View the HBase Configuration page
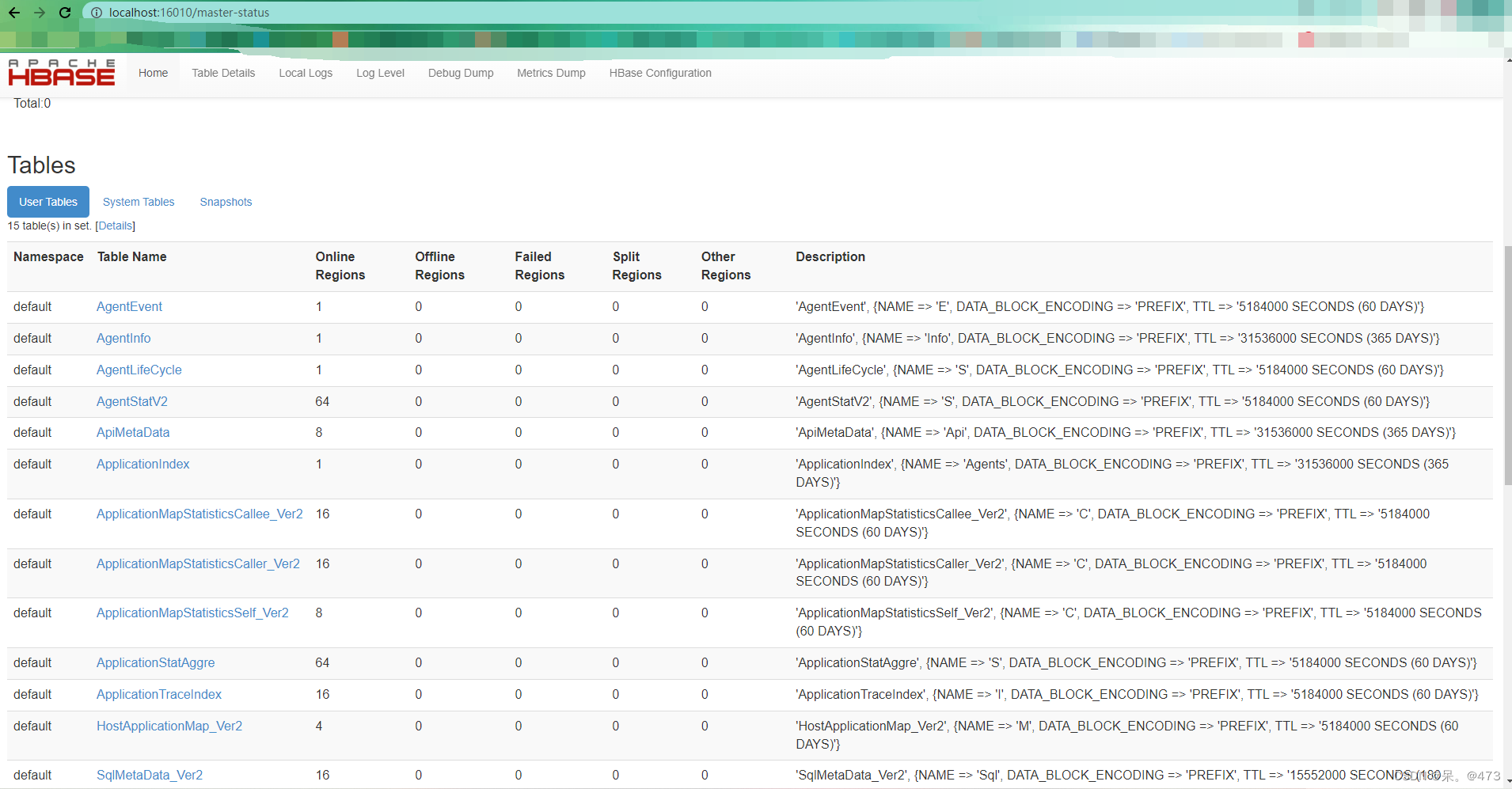1512x789 pixels. click(x=660, y=73)
